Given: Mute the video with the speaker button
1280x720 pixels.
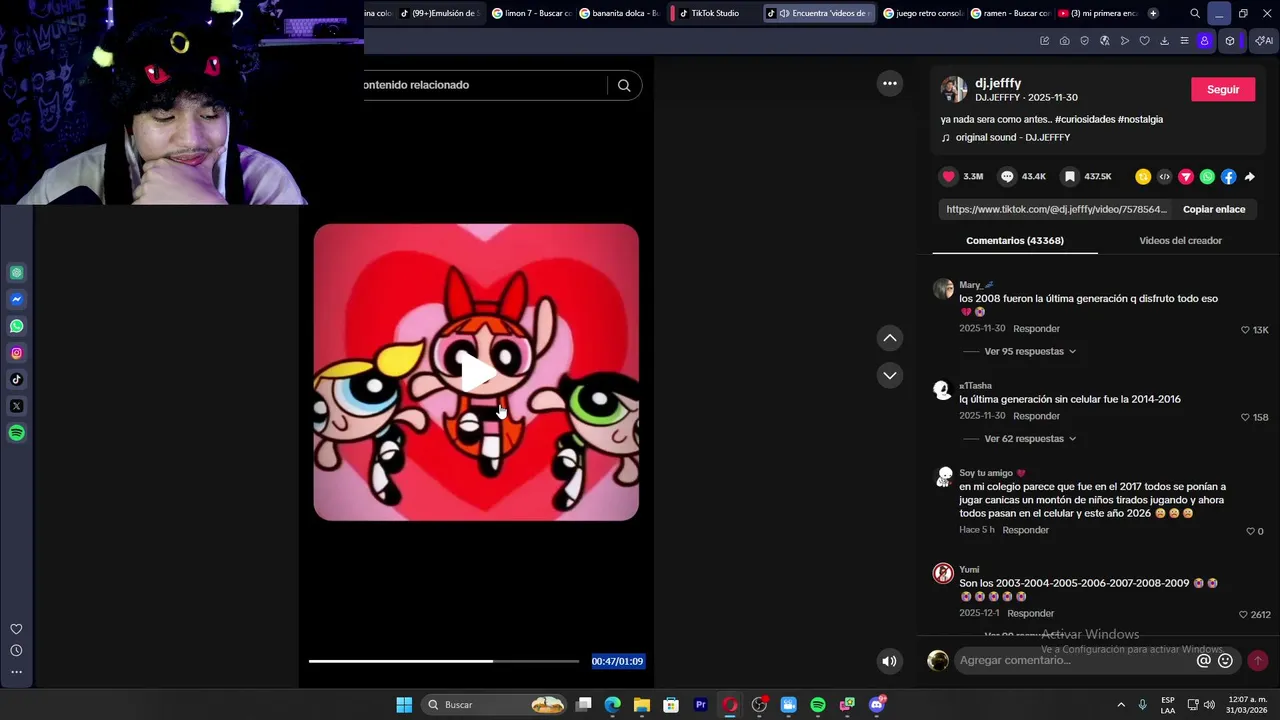Looking at the screenshot, I should tap(889, 660).
